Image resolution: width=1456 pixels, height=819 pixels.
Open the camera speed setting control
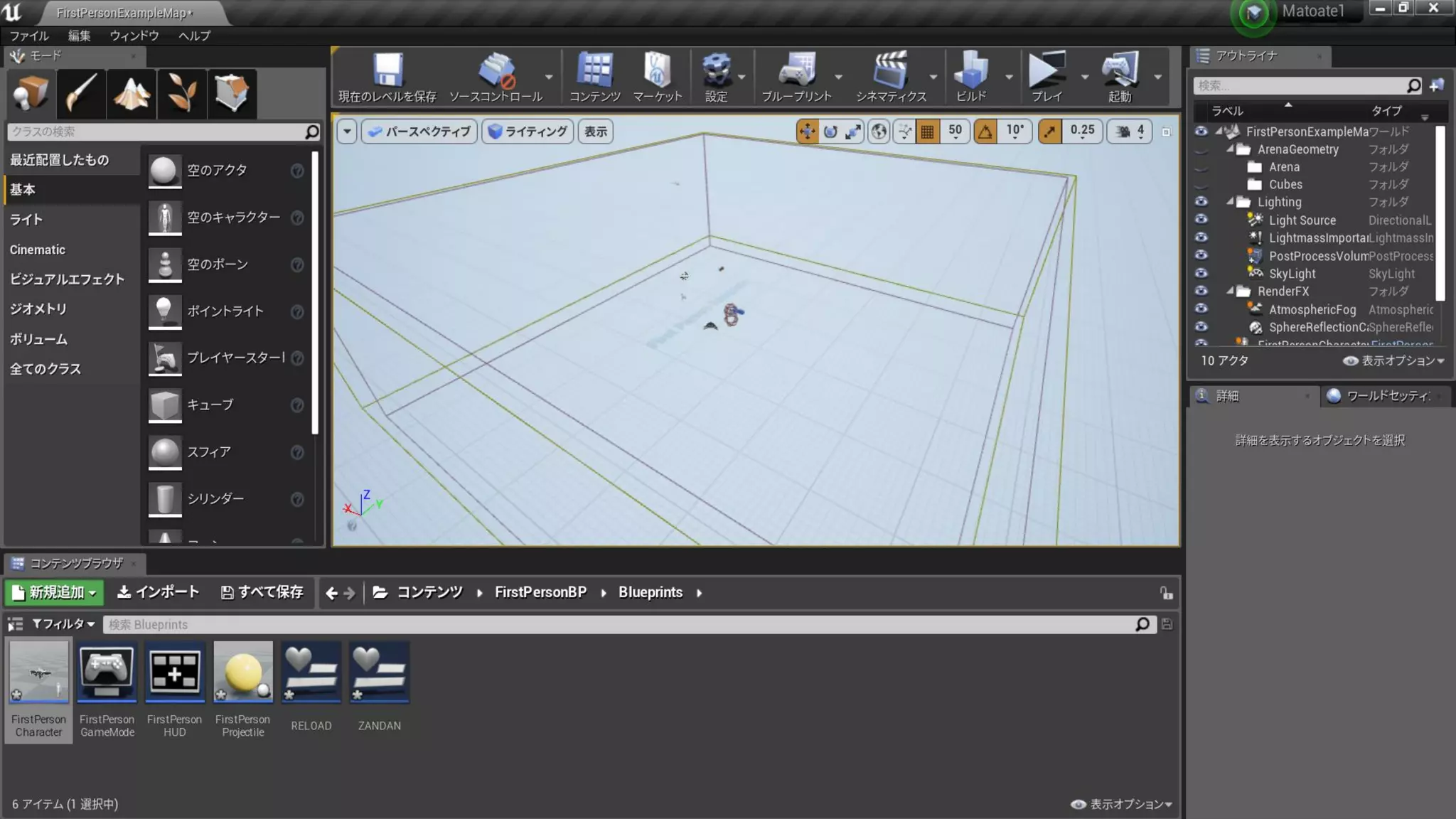pos(1131,132)
